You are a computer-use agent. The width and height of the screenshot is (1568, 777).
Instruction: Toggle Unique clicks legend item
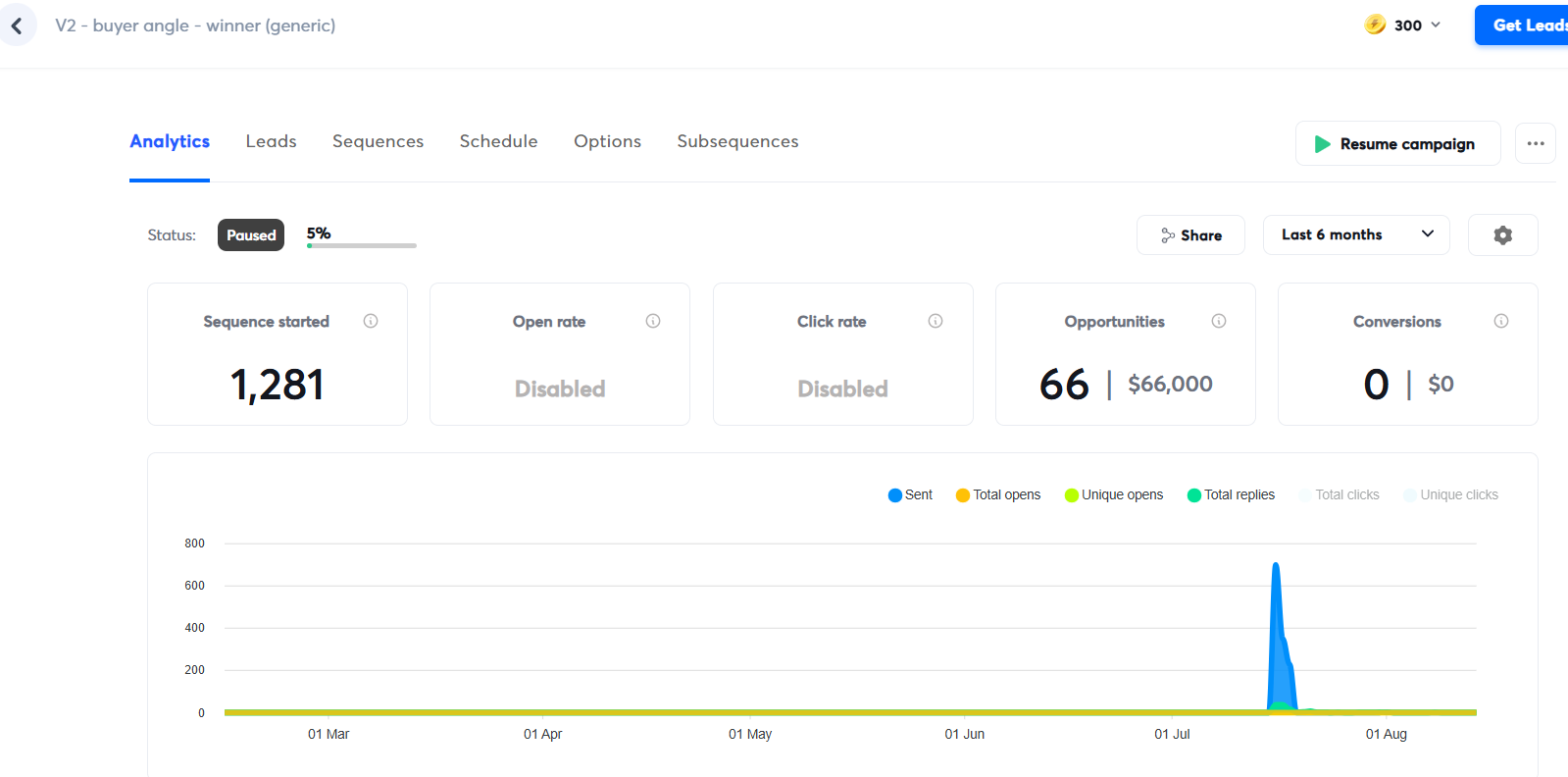[1450, 495]
